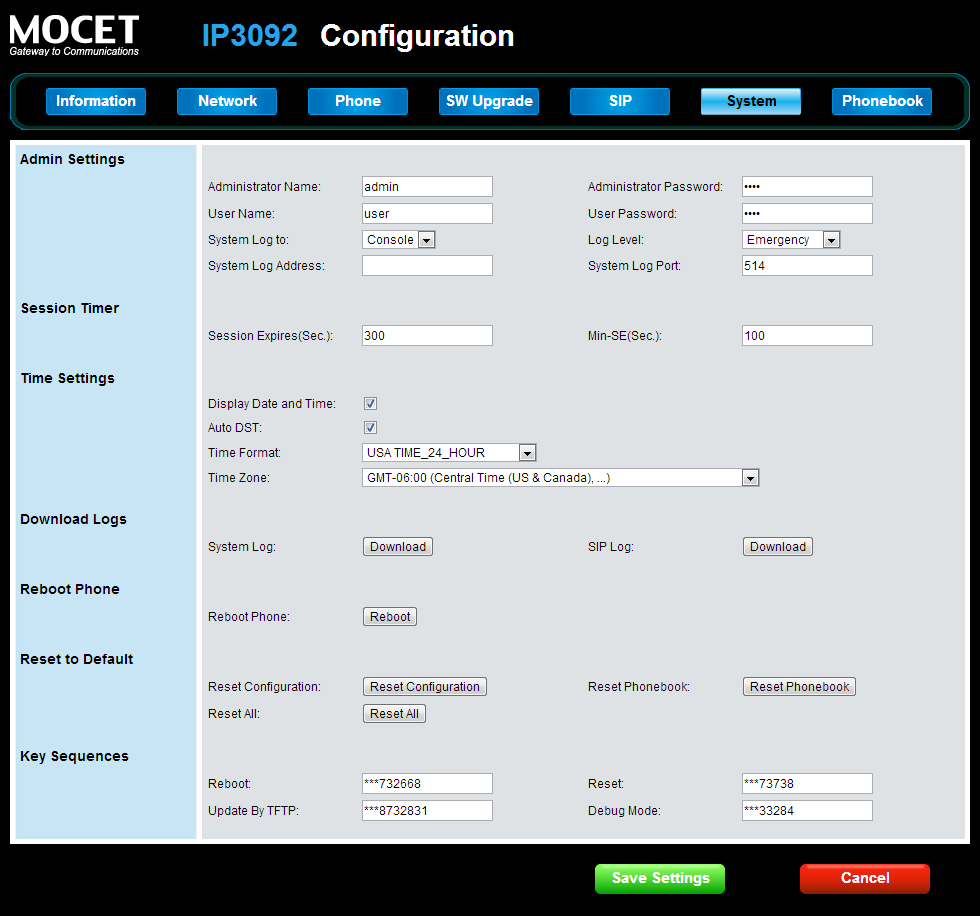Edit the Reset key sequence field
This screenshot has width=980, height=916.
click(808, 784)
